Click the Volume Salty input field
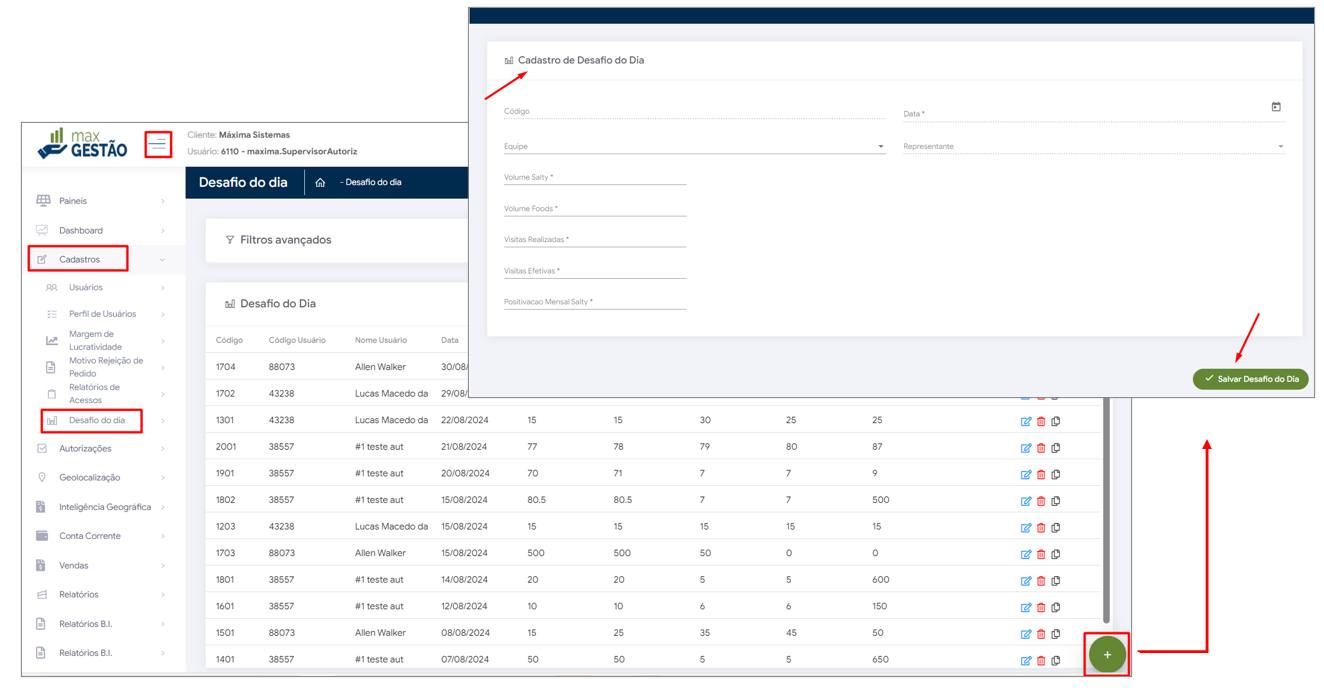This screenshot has height=692, width=1324. (x=594, y=178)
